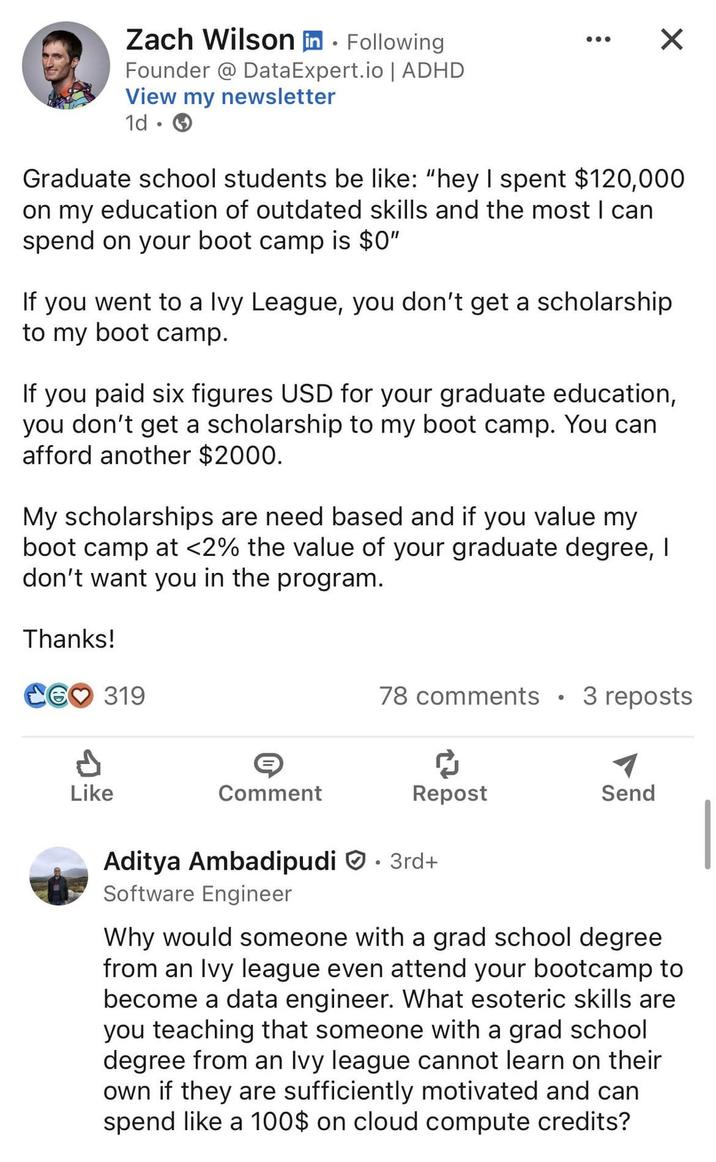
Task: Click the 3rd+ connection label
Action: [x=410, y=860]
